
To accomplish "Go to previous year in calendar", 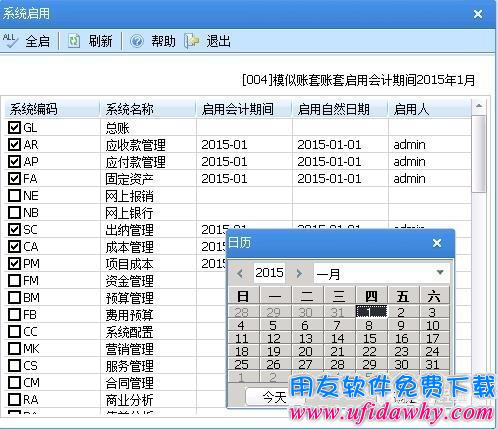I will [239, 274].
